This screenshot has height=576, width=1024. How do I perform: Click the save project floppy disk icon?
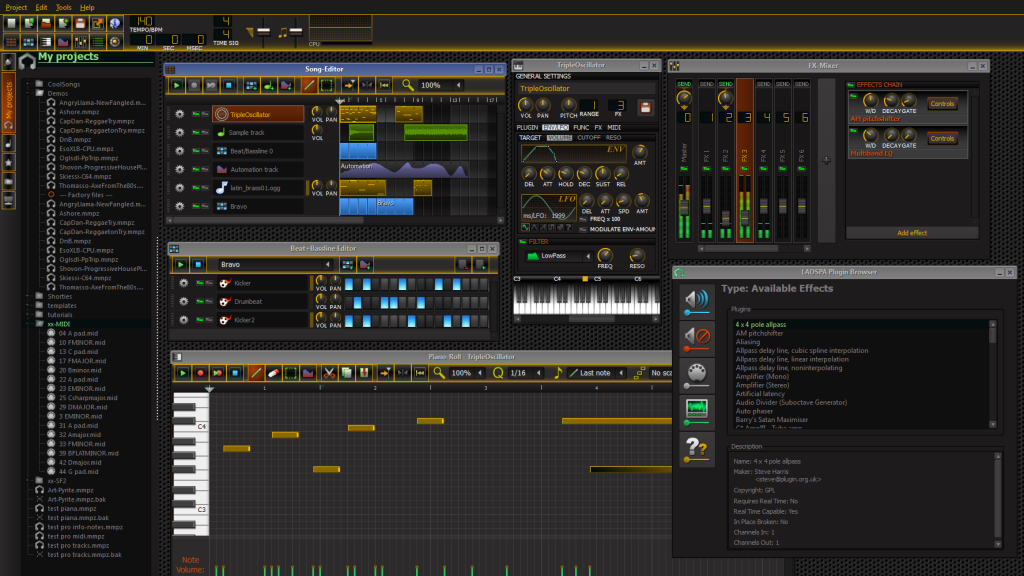pos(80,24)
